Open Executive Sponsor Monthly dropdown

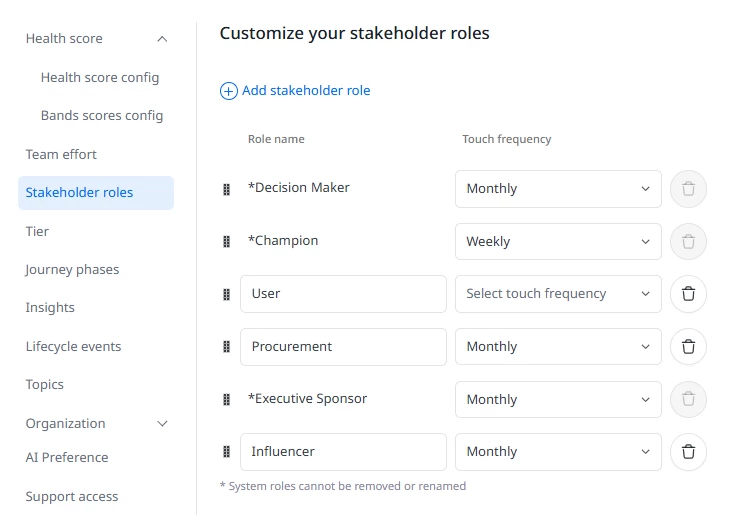[558, 399]
